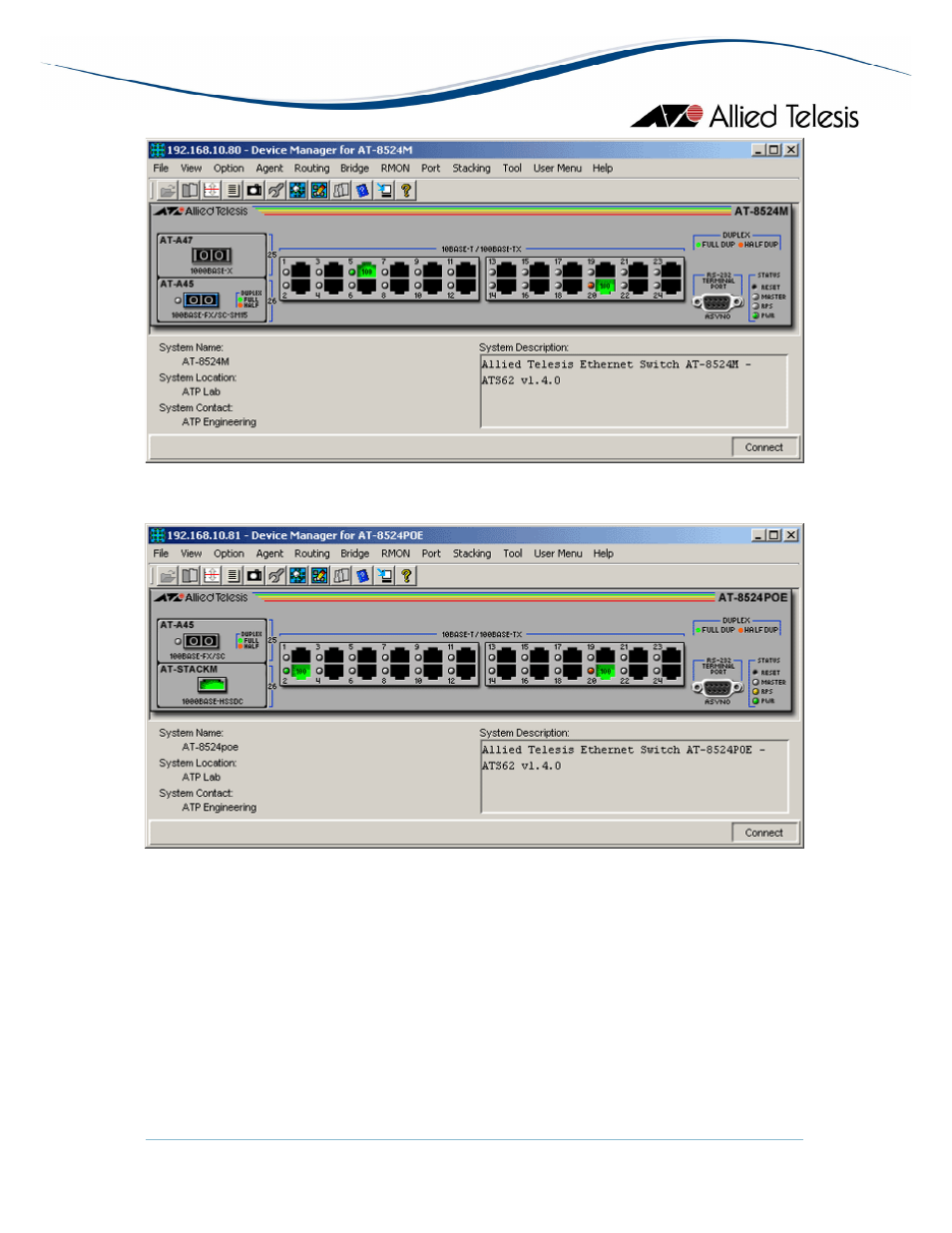Click 'AT-8524poe' system name text
The width and height of the screenshot is (952, 1233).
210,748
